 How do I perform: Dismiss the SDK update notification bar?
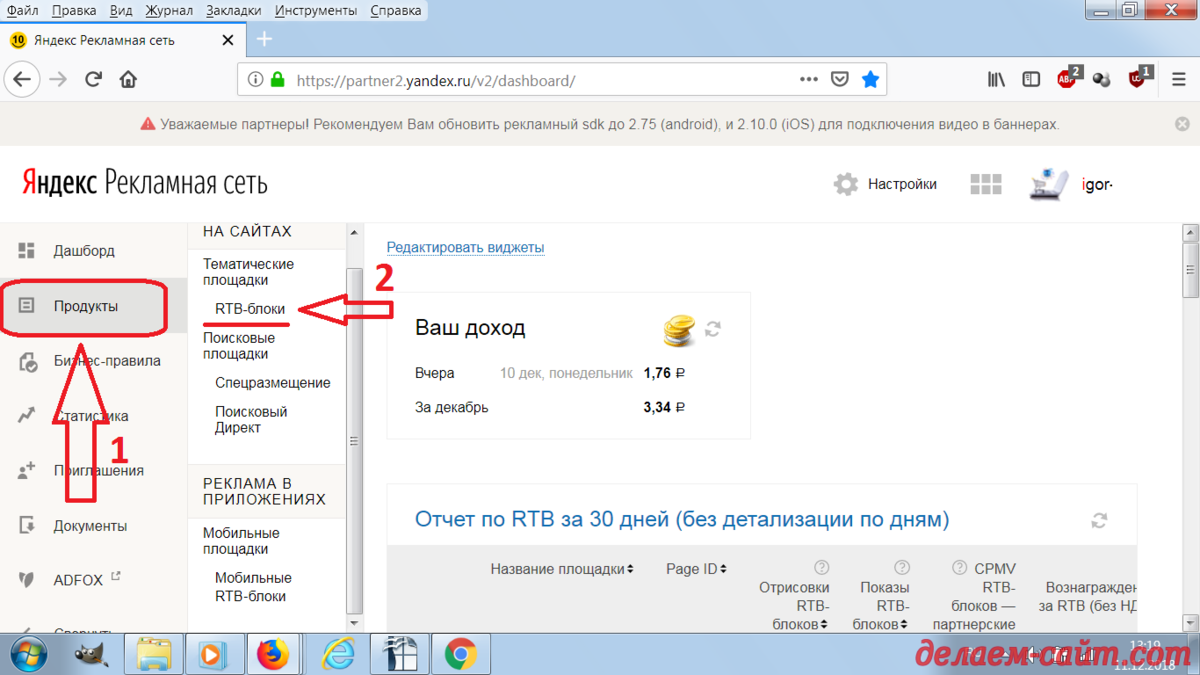pos(1182,125)
